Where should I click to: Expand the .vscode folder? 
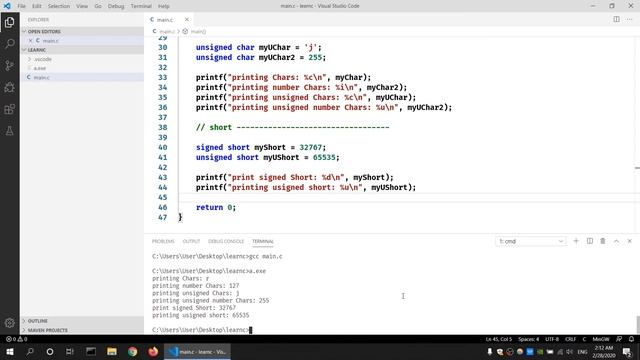coord(82,59)
